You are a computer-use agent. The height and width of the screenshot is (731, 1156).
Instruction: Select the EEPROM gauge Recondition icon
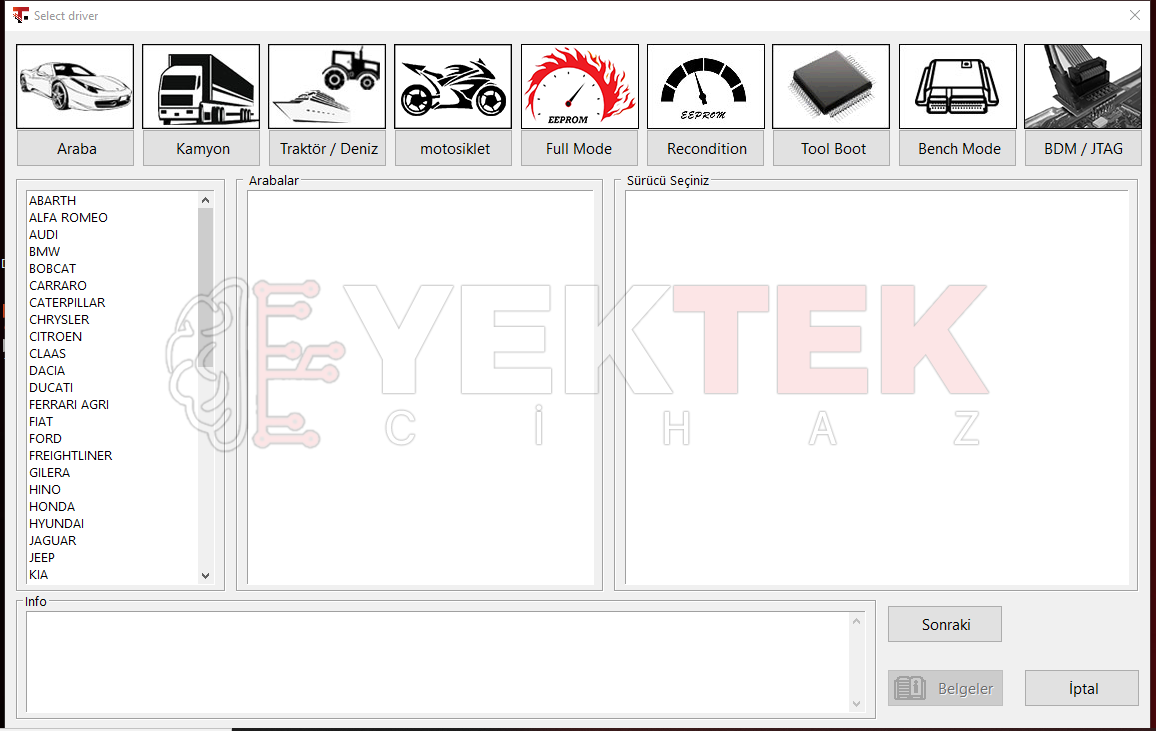pos(706,86)
